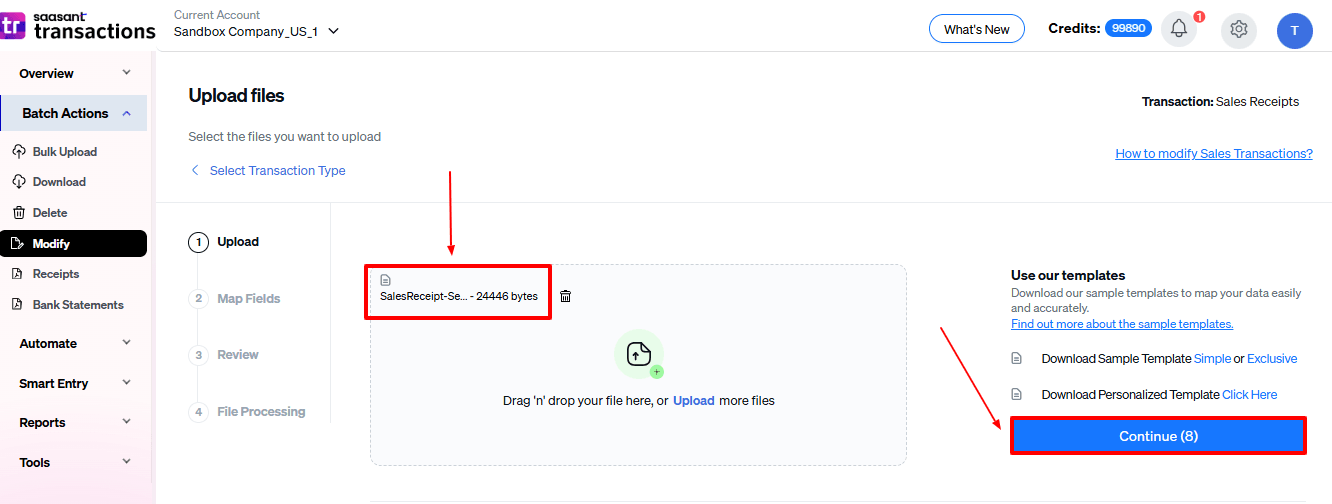Click the What's New button
The image size is (1332, 504).
976,29
